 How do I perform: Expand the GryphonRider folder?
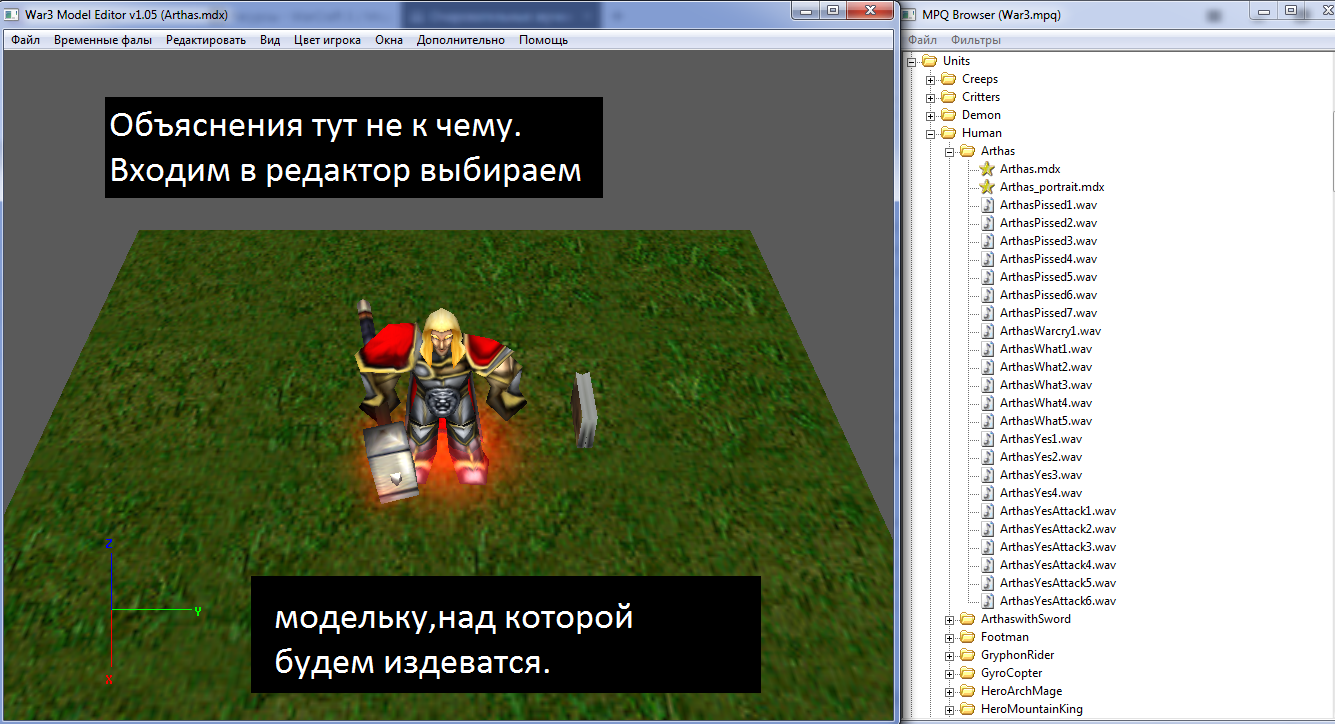950,655
